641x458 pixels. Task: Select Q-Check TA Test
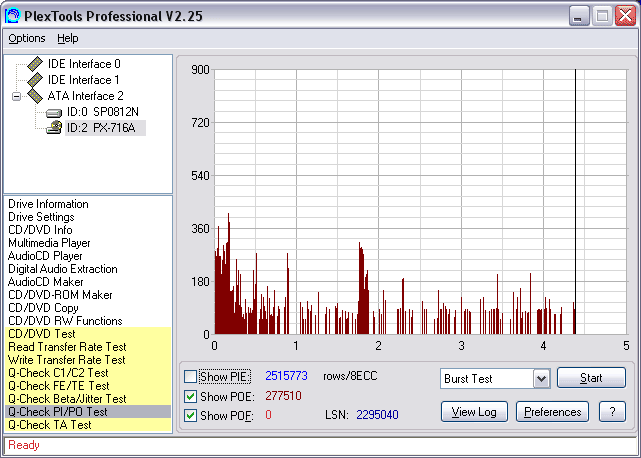click(88, 425)
